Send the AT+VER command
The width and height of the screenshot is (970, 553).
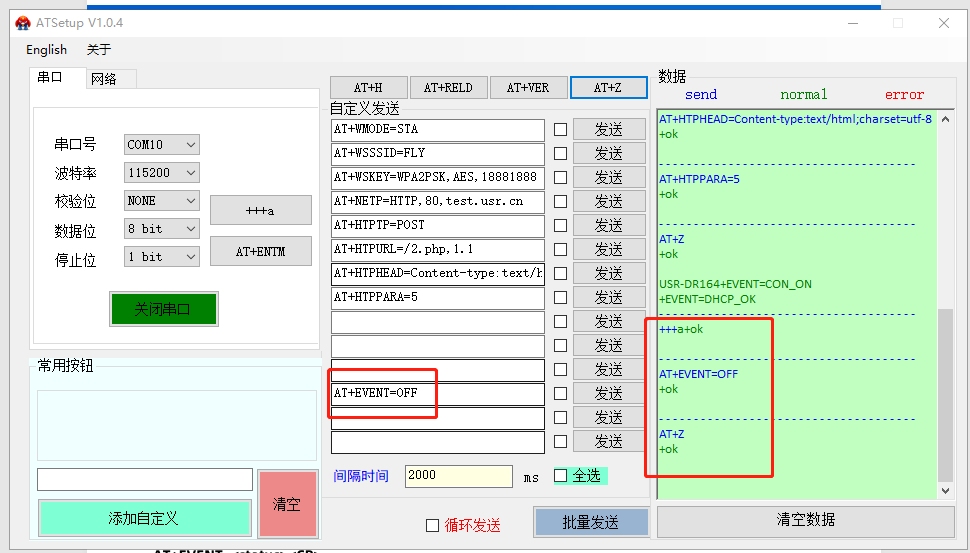click(x=527, y=87)
